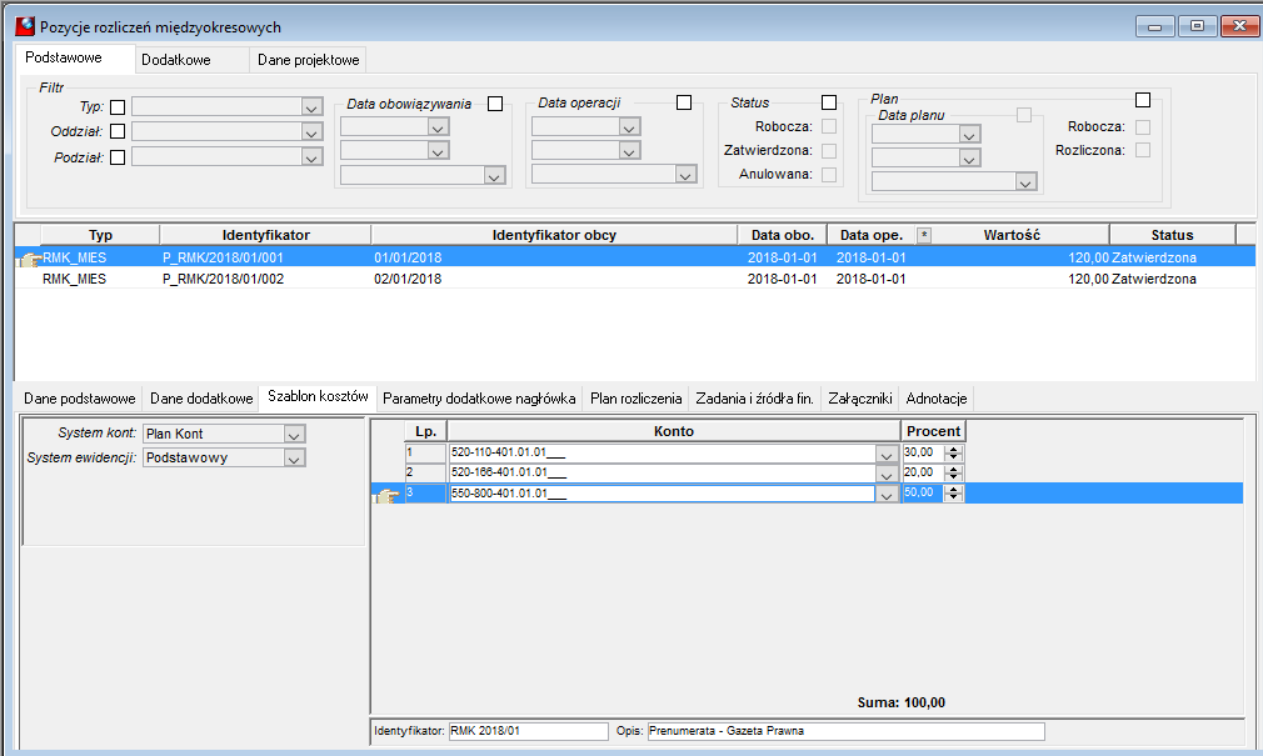Open the Dane dodatkowe tab

pyautogui.click(x=201, y=398)
